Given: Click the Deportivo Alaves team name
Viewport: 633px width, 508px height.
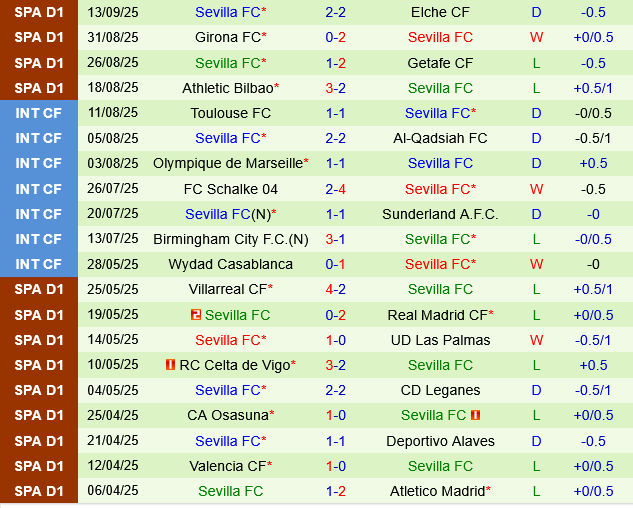Looking at the screenshot, I should pos(440,441).
